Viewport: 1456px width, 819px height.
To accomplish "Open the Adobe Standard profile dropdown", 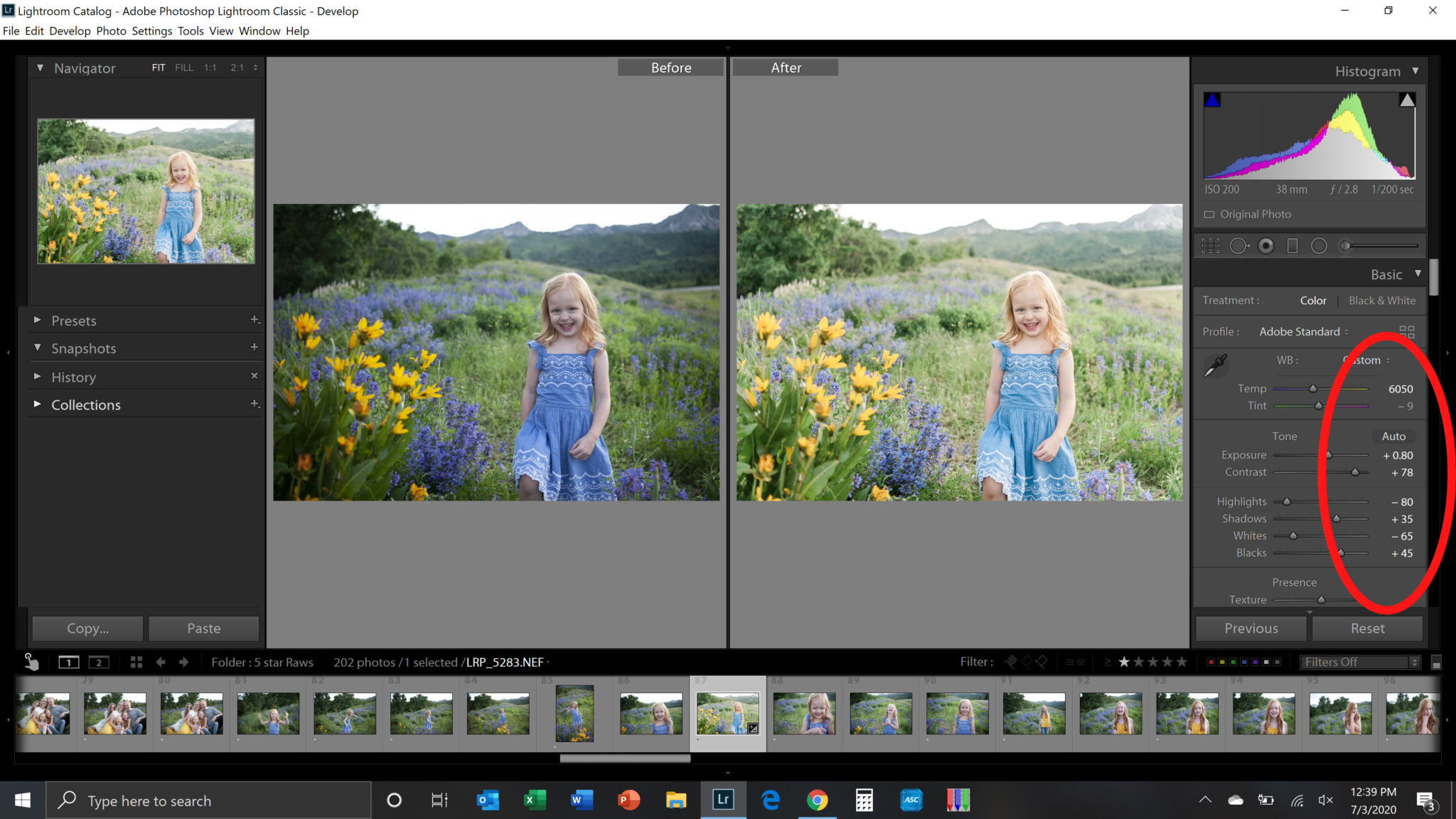I will pos(1303,332).
